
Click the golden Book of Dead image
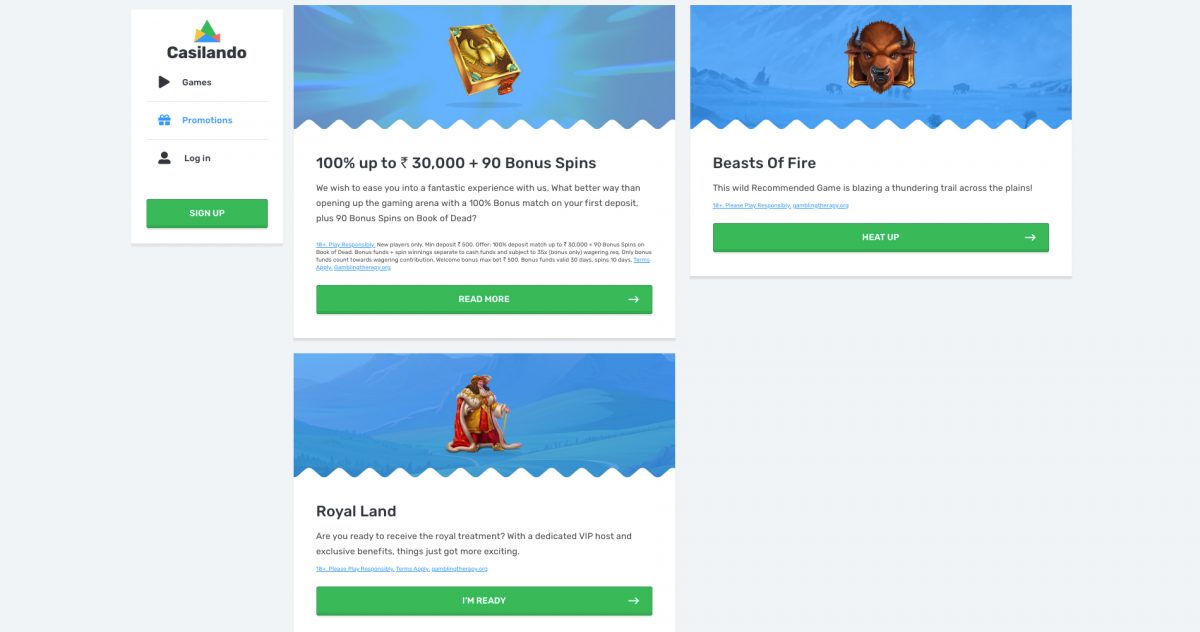(x=484, y=62)
